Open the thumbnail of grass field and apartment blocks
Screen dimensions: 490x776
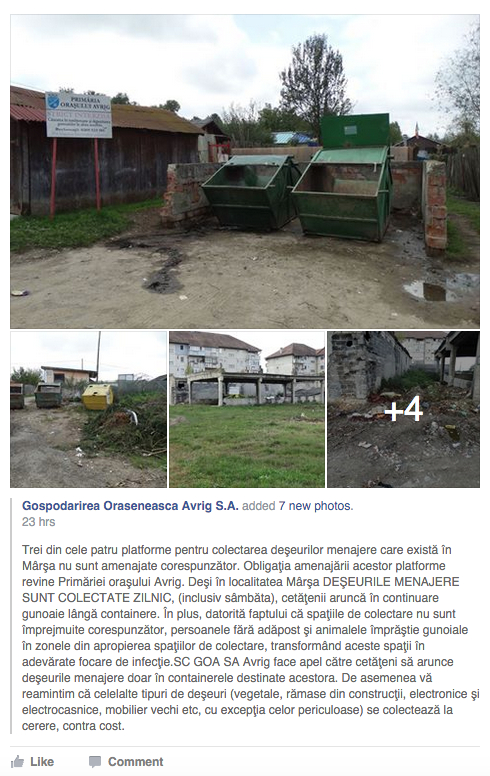(x=247, y=410)
